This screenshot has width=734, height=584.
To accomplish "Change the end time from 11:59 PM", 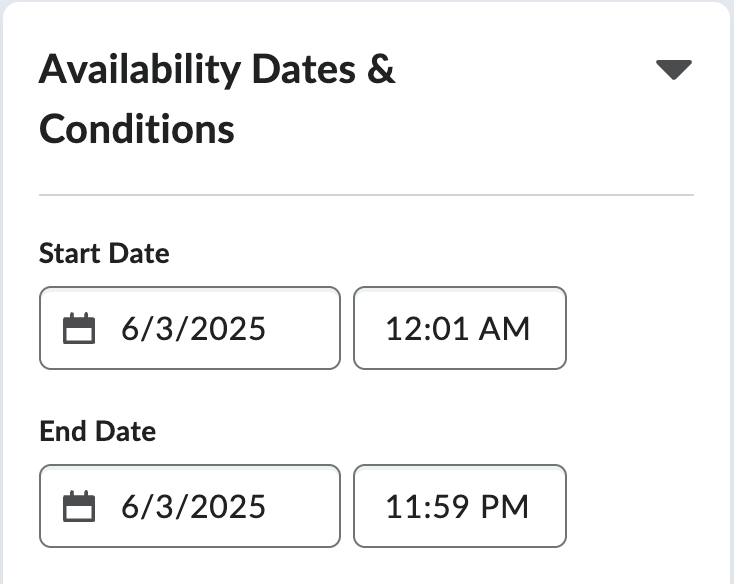I will [x=460, y=506].
